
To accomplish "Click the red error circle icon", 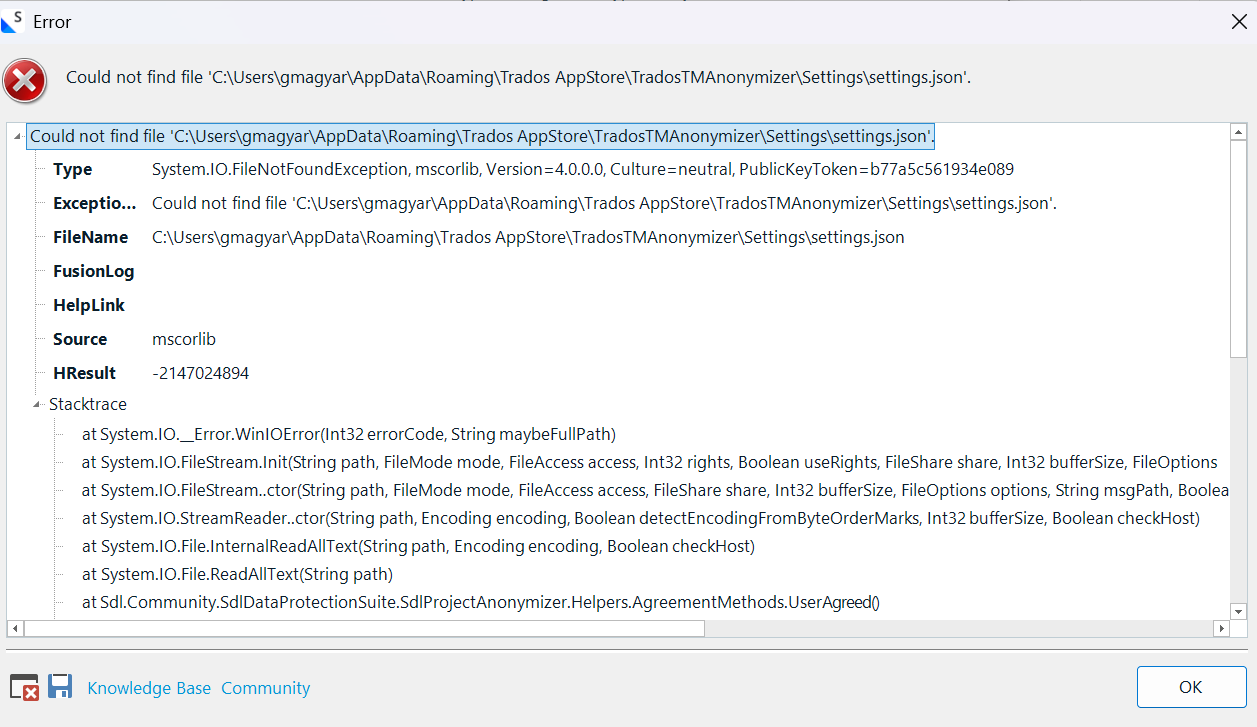I will coord(25,79).
